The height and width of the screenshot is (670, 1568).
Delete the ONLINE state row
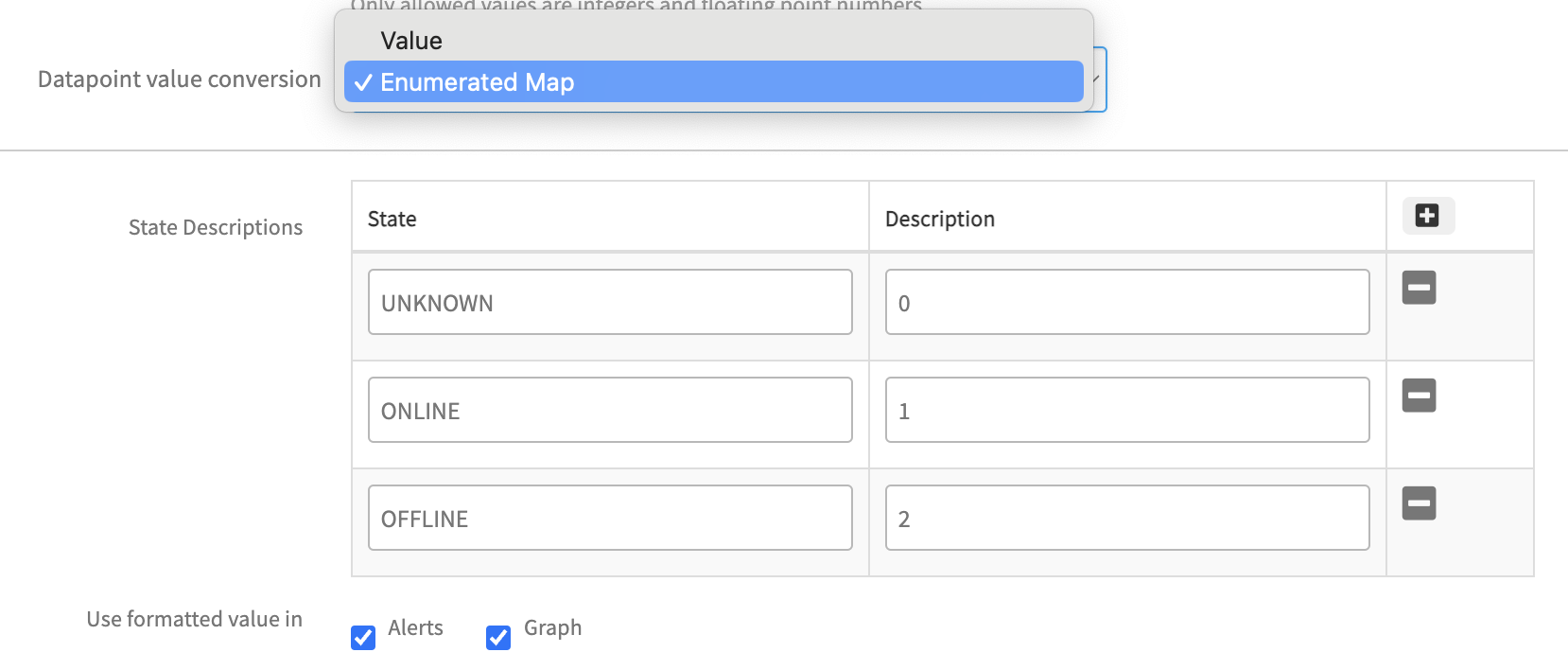(1419, 396)
